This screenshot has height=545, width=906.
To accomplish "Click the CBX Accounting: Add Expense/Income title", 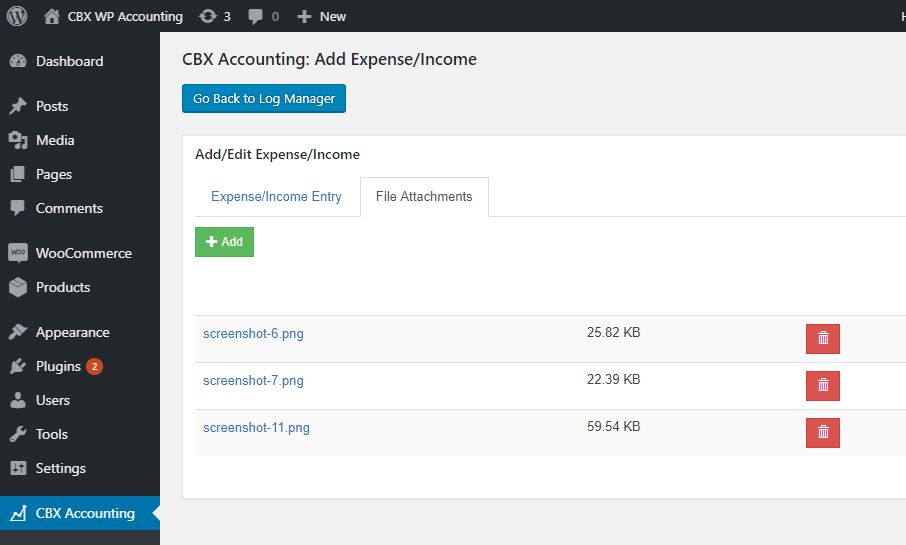I will coord(329,60).
